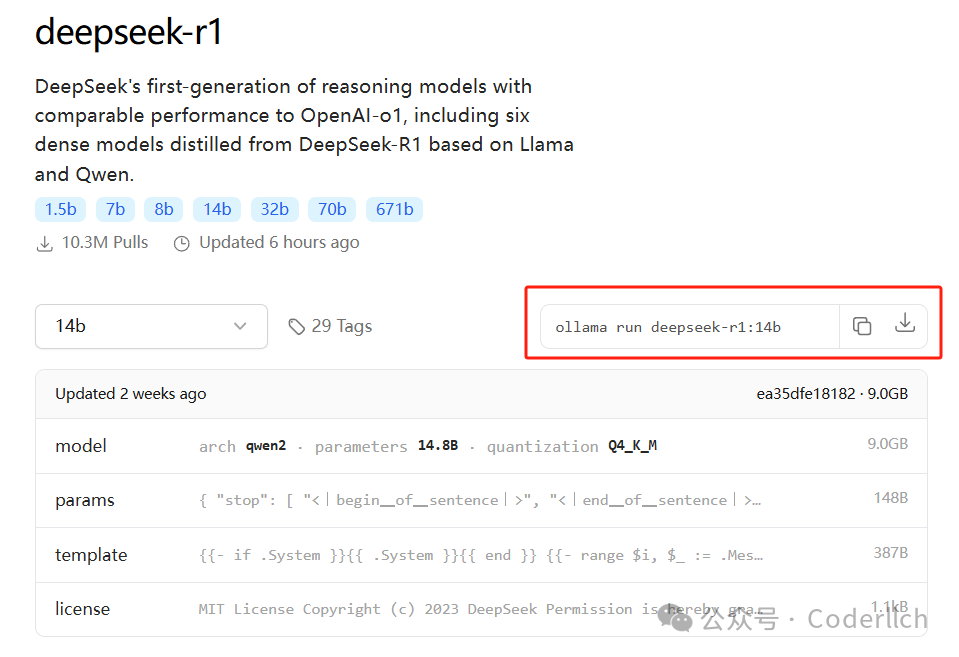View the license file row
Image resolution: width=959 pixels, height=657 pixels.
(481, 609)
